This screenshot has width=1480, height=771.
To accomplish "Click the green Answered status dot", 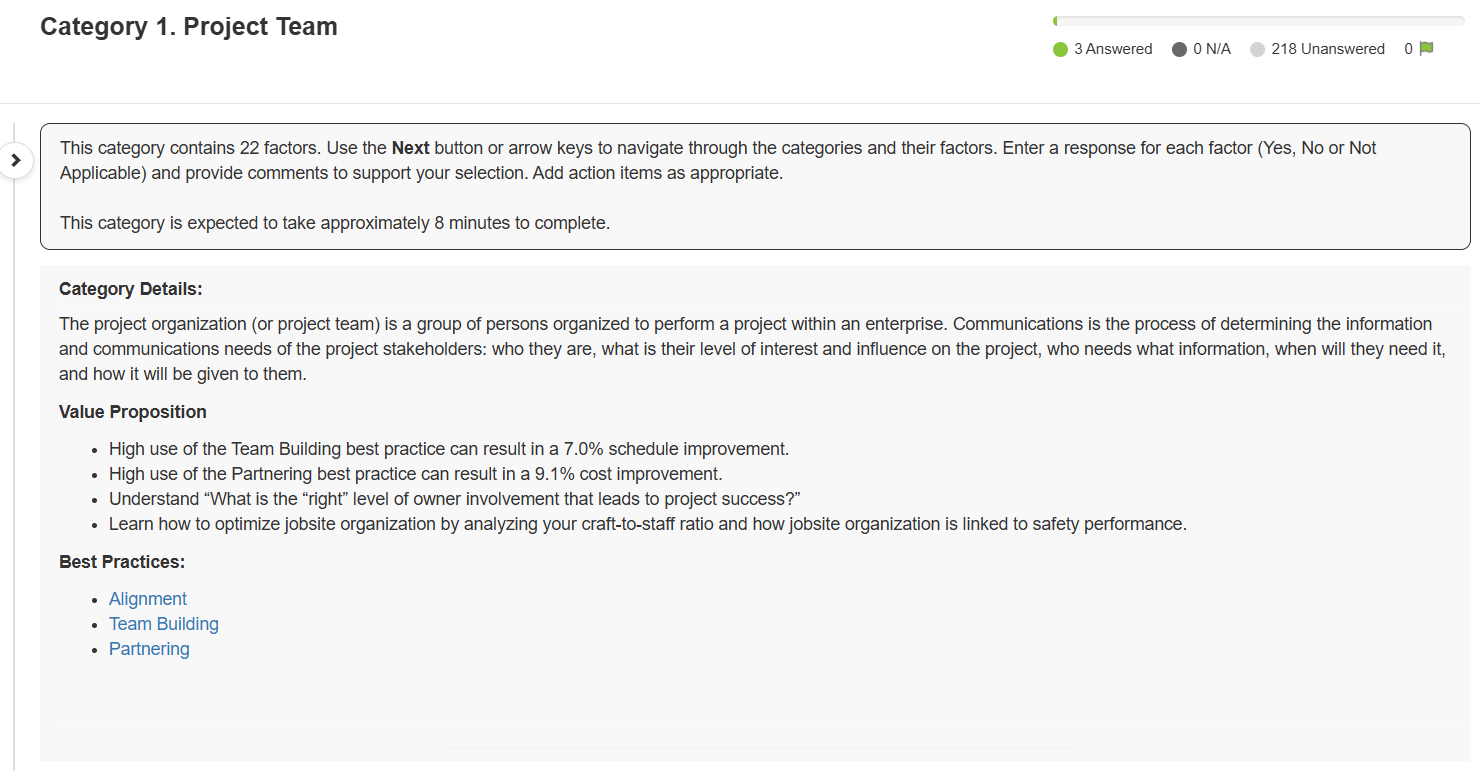I will coord(1060,49).
